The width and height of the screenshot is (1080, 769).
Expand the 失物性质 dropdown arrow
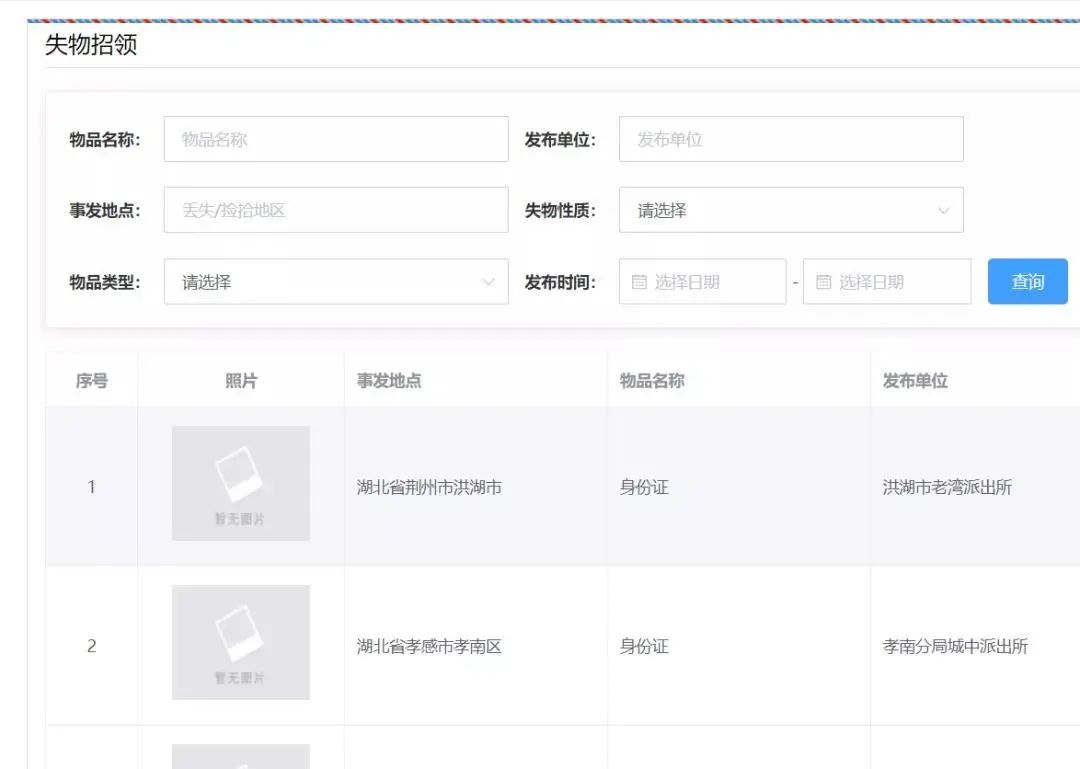pyautogui.click(x=943, y=211)
